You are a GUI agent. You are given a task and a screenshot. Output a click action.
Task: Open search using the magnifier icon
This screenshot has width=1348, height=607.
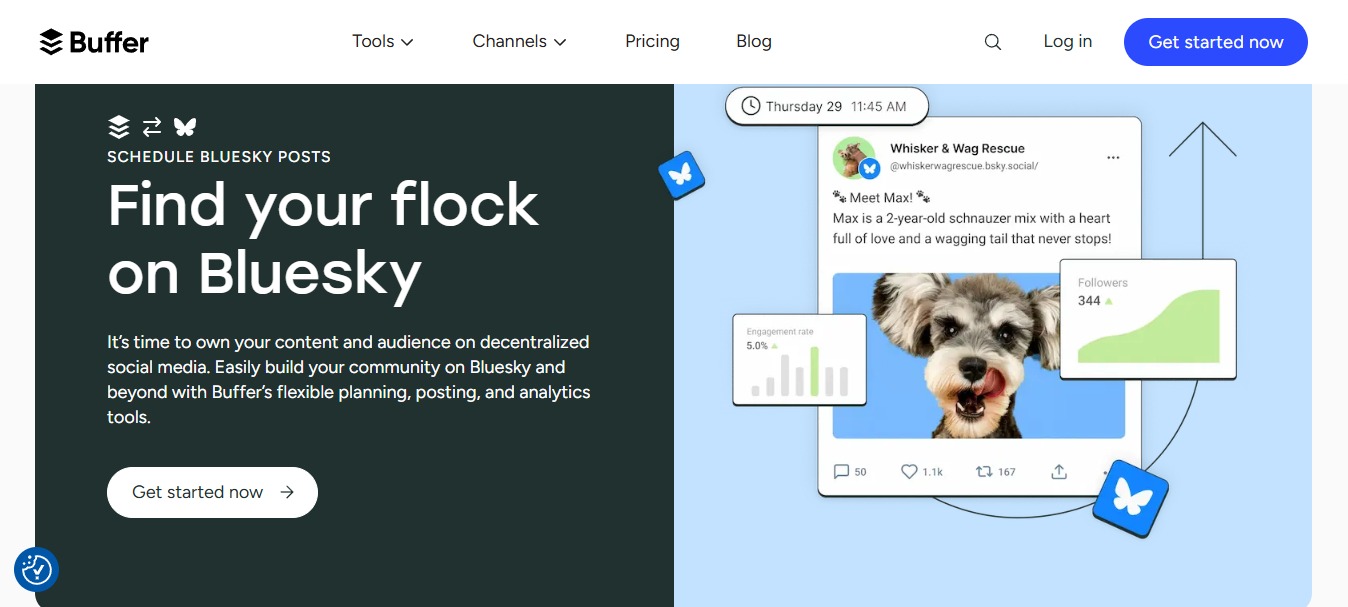(992, 41)
